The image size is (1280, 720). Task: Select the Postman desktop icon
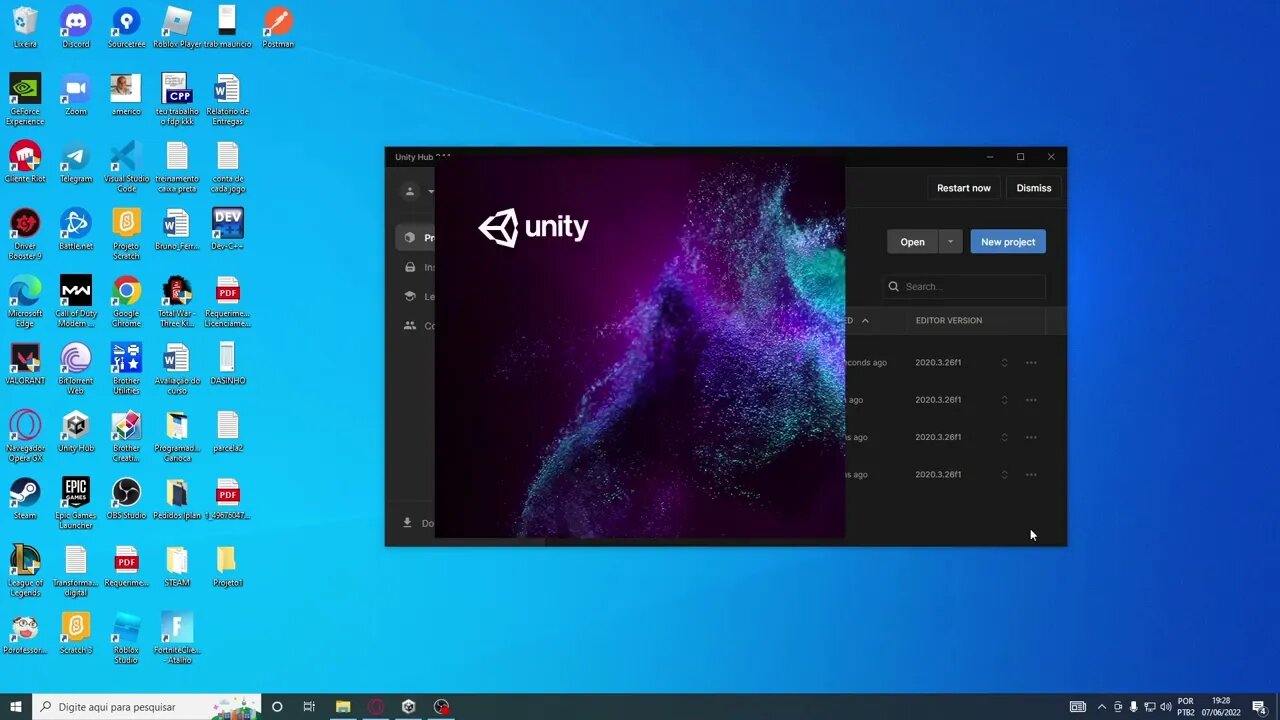(x=278, y=27)
